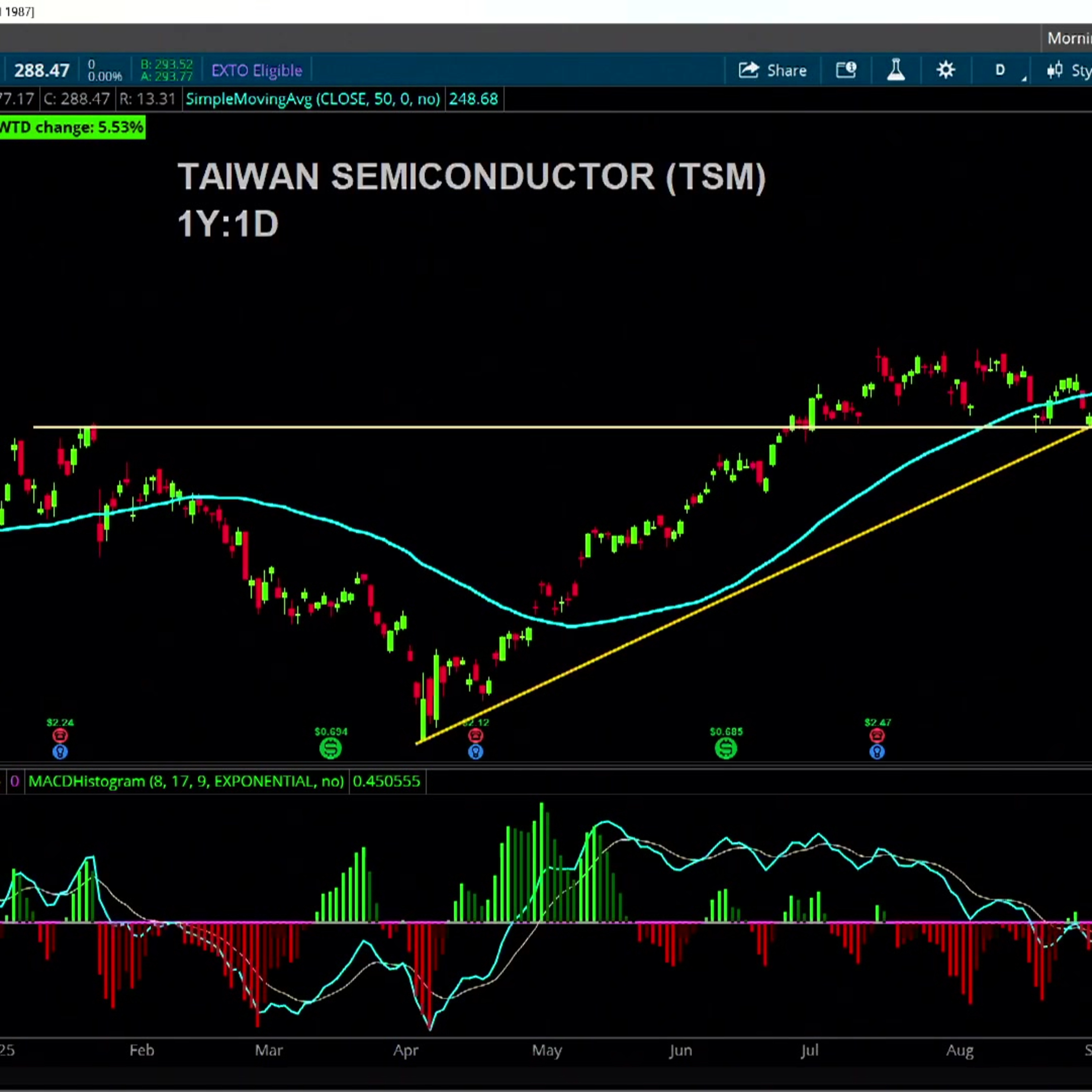The image size is (1092, 1092).
Task: Click the Jun label on the time axis
Action: point(681,1050)
